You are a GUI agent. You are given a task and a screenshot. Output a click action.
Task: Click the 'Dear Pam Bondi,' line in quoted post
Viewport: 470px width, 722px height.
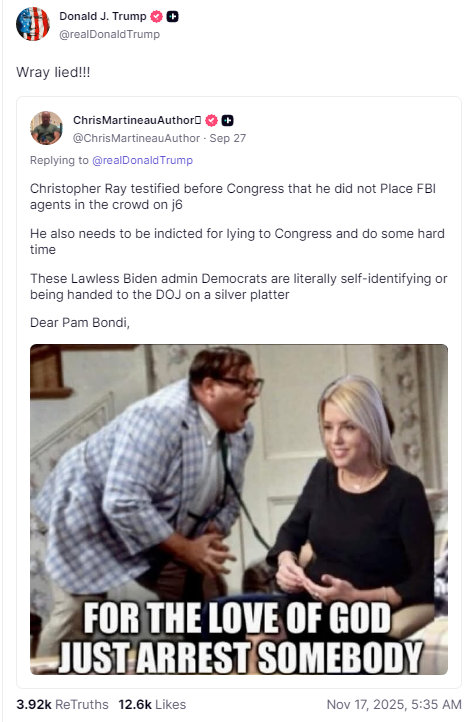[x=80, y=322]
